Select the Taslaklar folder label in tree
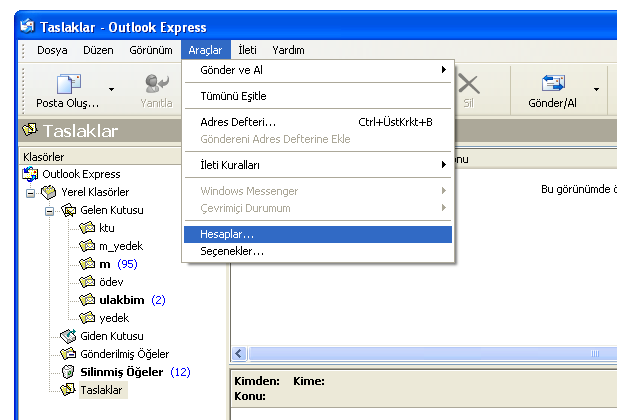 [x=101, y=390]
